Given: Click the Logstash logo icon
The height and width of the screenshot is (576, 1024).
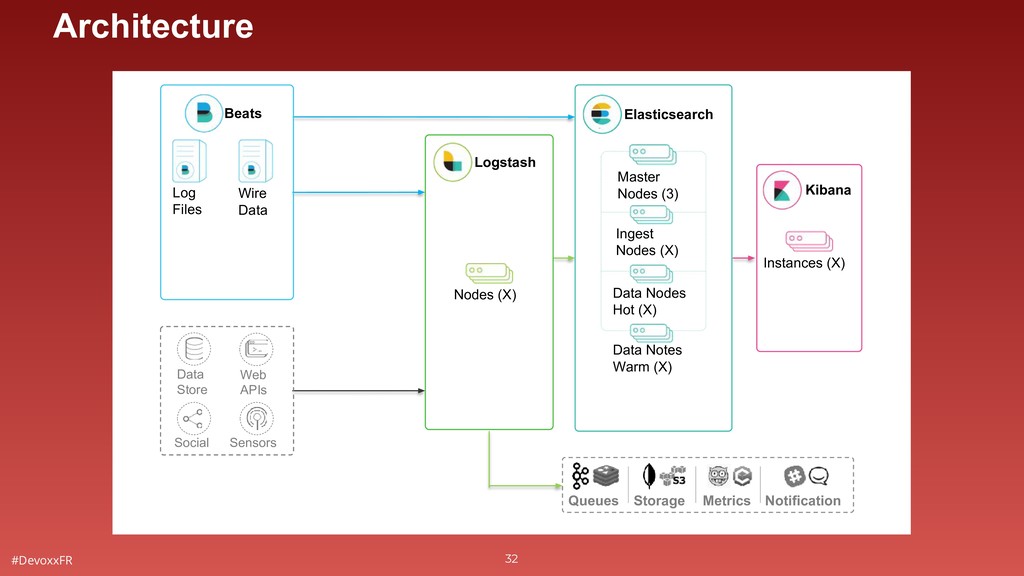Looking at the screenshot, I should pos(452,162).
